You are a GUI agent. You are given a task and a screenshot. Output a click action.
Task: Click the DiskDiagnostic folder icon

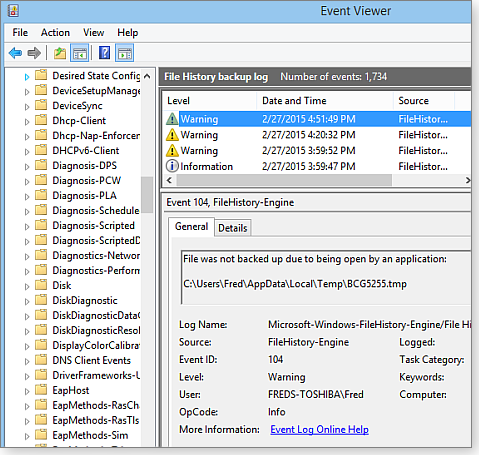click(x=41, y=300)
